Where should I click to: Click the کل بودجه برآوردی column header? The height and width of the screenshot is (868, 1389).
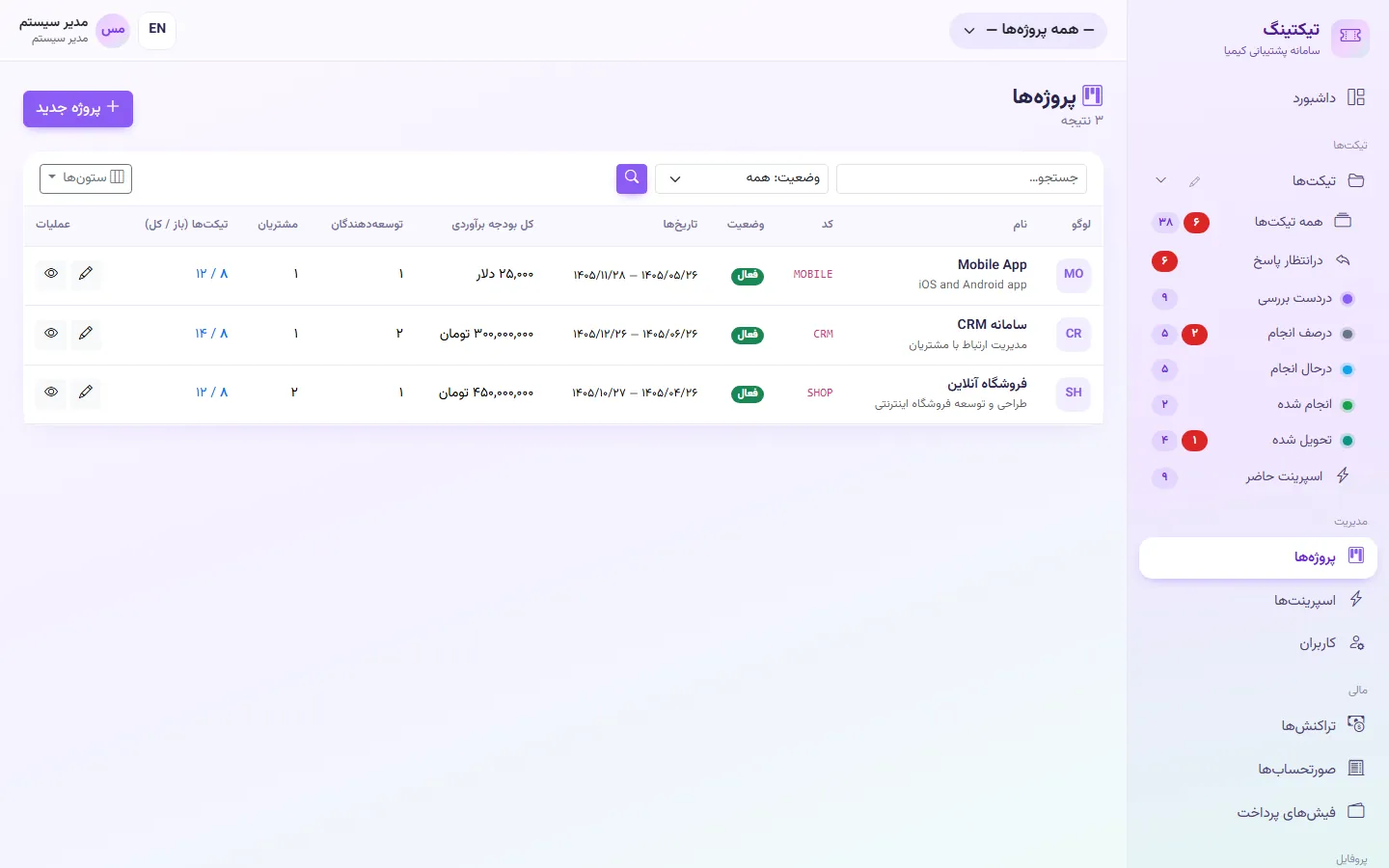click(493, 225)
